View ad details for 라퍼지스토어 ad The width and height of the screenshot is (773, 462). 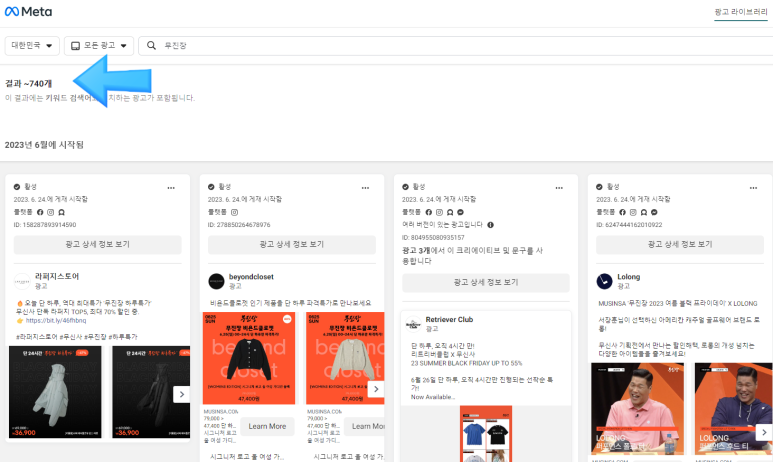click(x=98, y=245)
